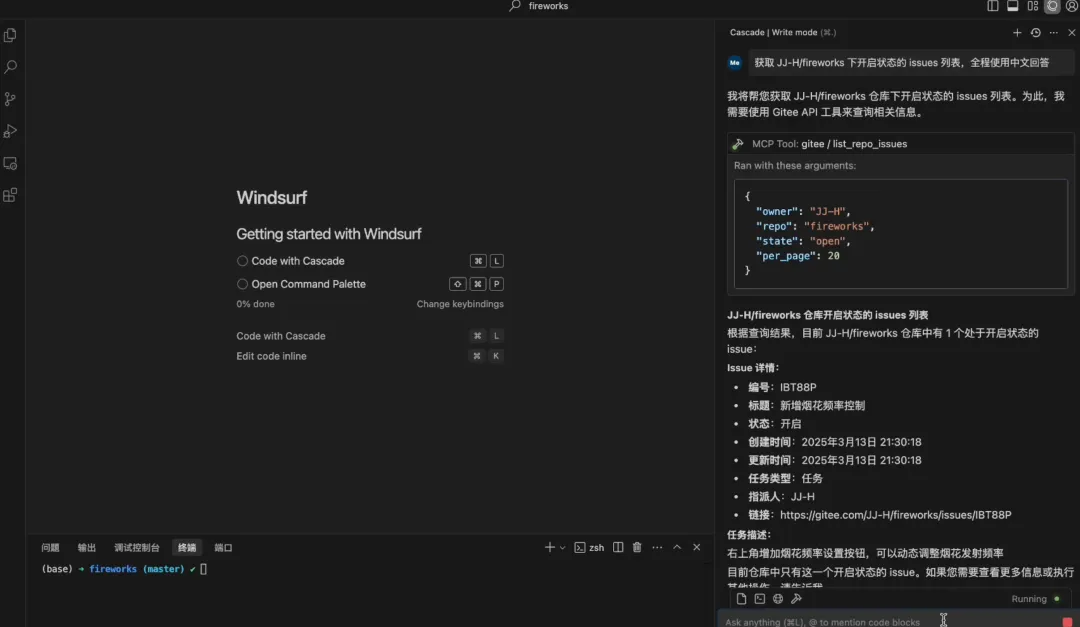Open the gitee issue IBT88P link
1080x627 pixels.
(x=895, y=515)
